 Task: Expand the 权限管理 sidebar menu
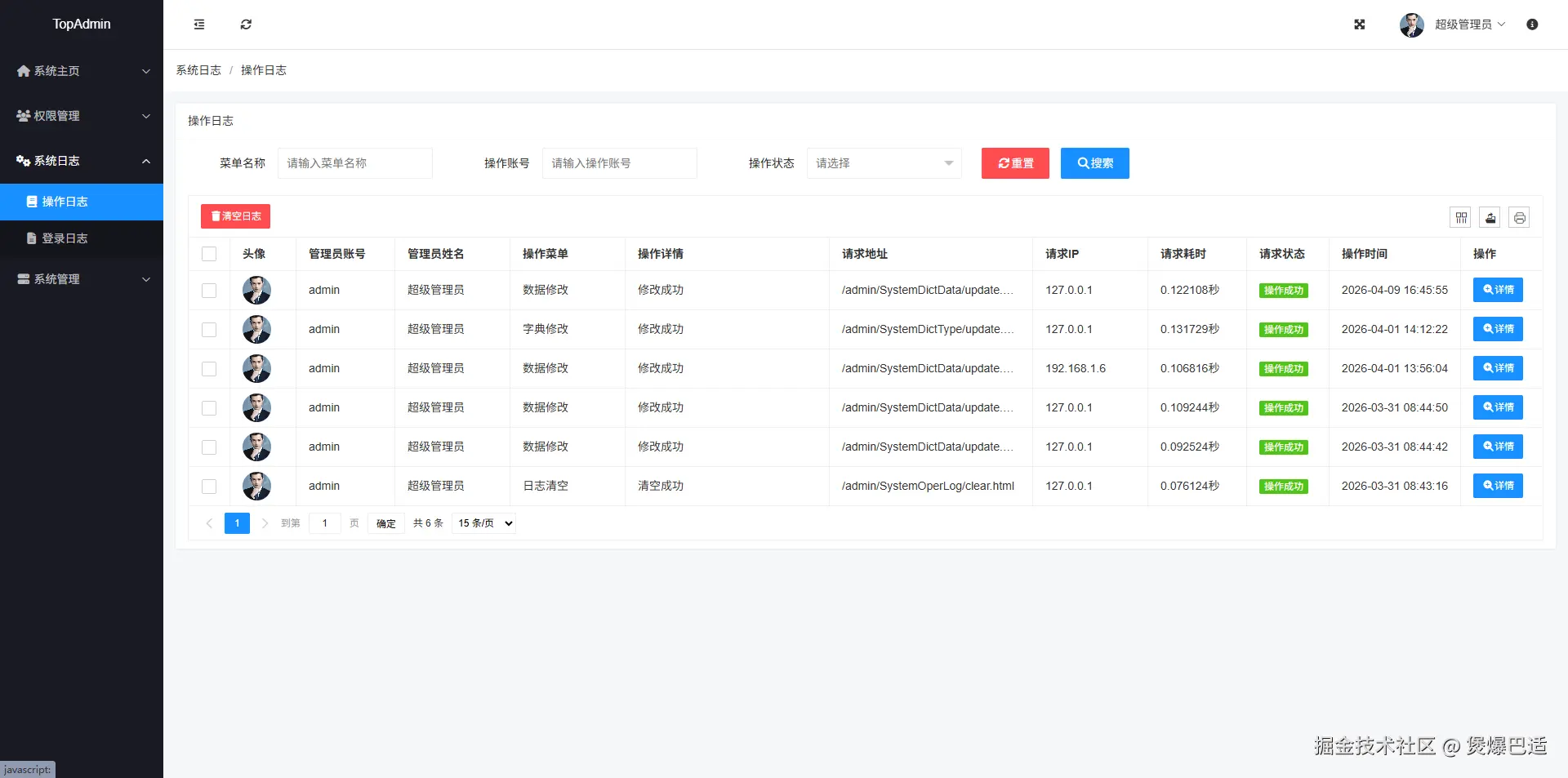(x=82, y=116)
